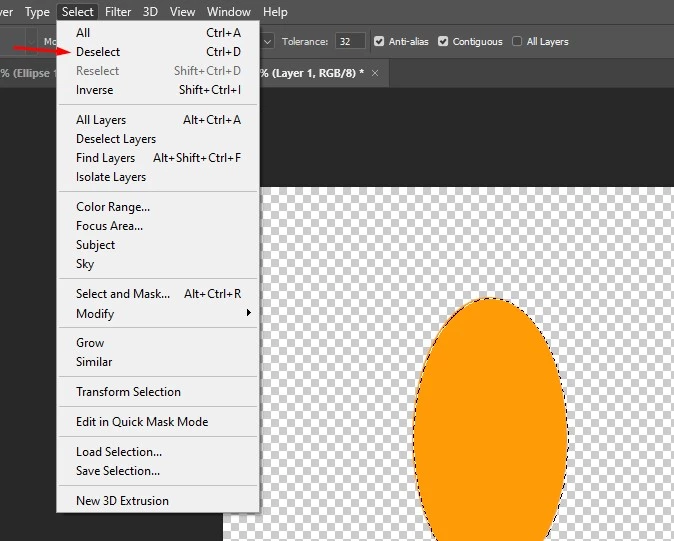Viewport: 674px width, 541px height.
Task: Choose Edit in Quick Mask Mode
Action: click(158, 422)
